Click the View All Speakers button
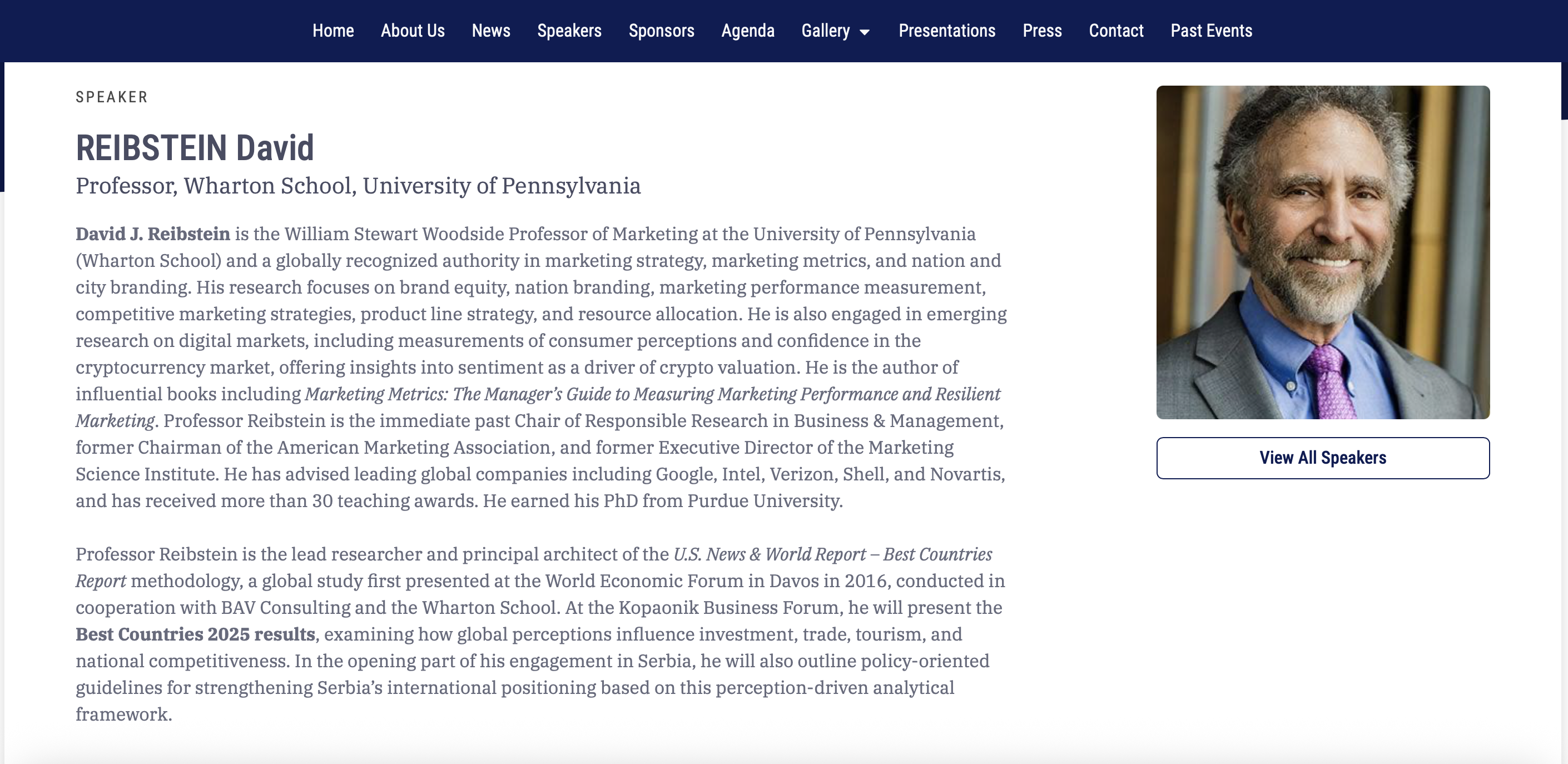The width and height of the screenshot is (1568, 764). pos(1322,458)
